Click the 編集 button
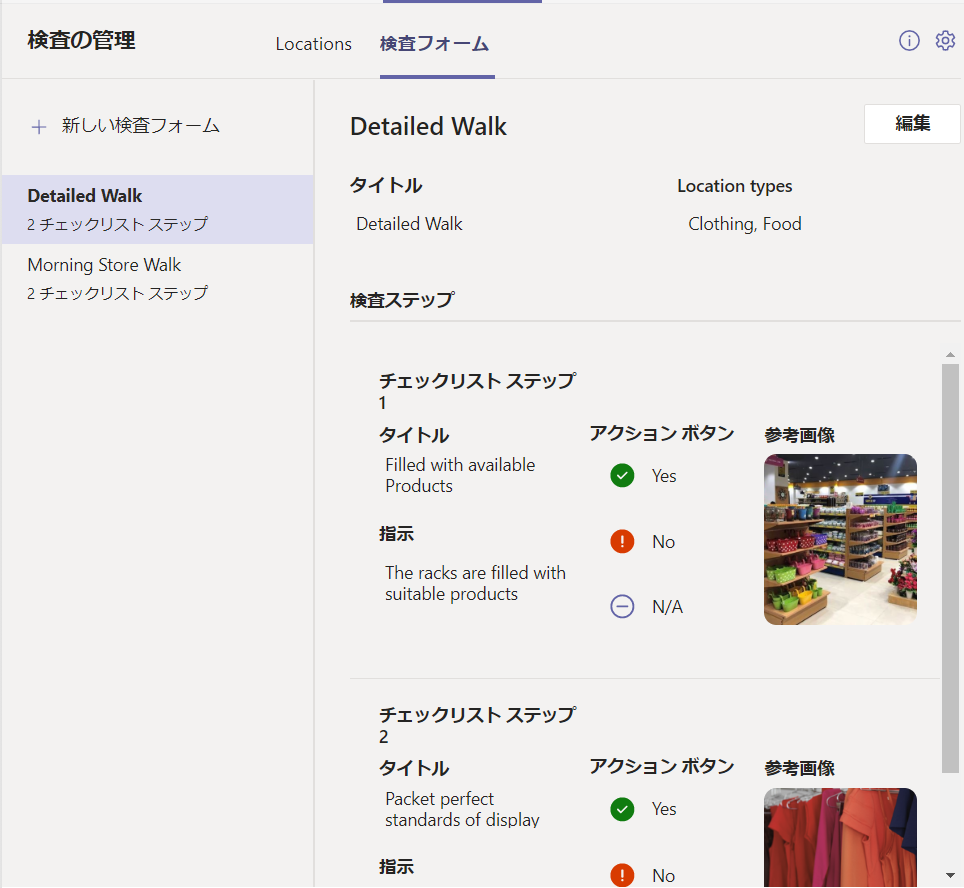Viewport: 964px width, 888px height. pos(912,124)
